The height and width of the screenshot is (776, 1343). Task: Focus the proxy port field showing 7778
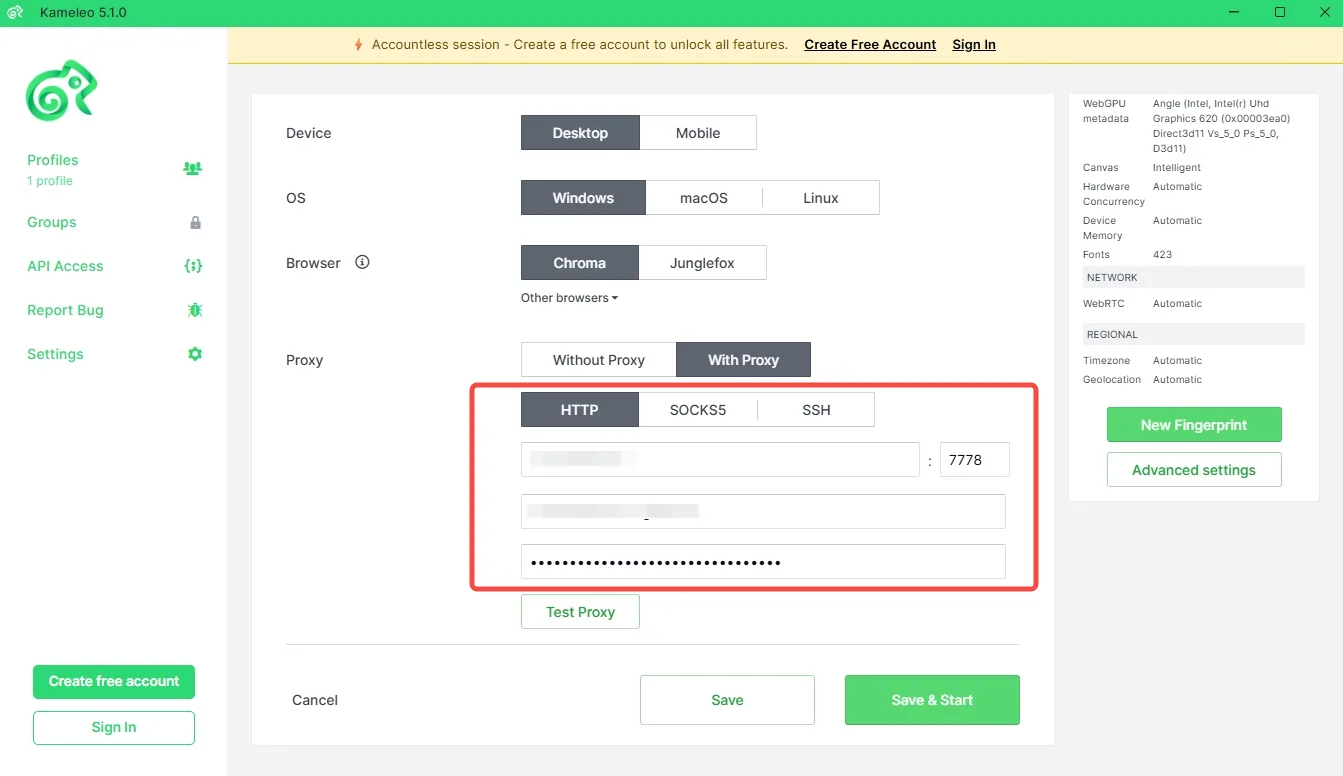pyautogui.click(x=975, y=460)
